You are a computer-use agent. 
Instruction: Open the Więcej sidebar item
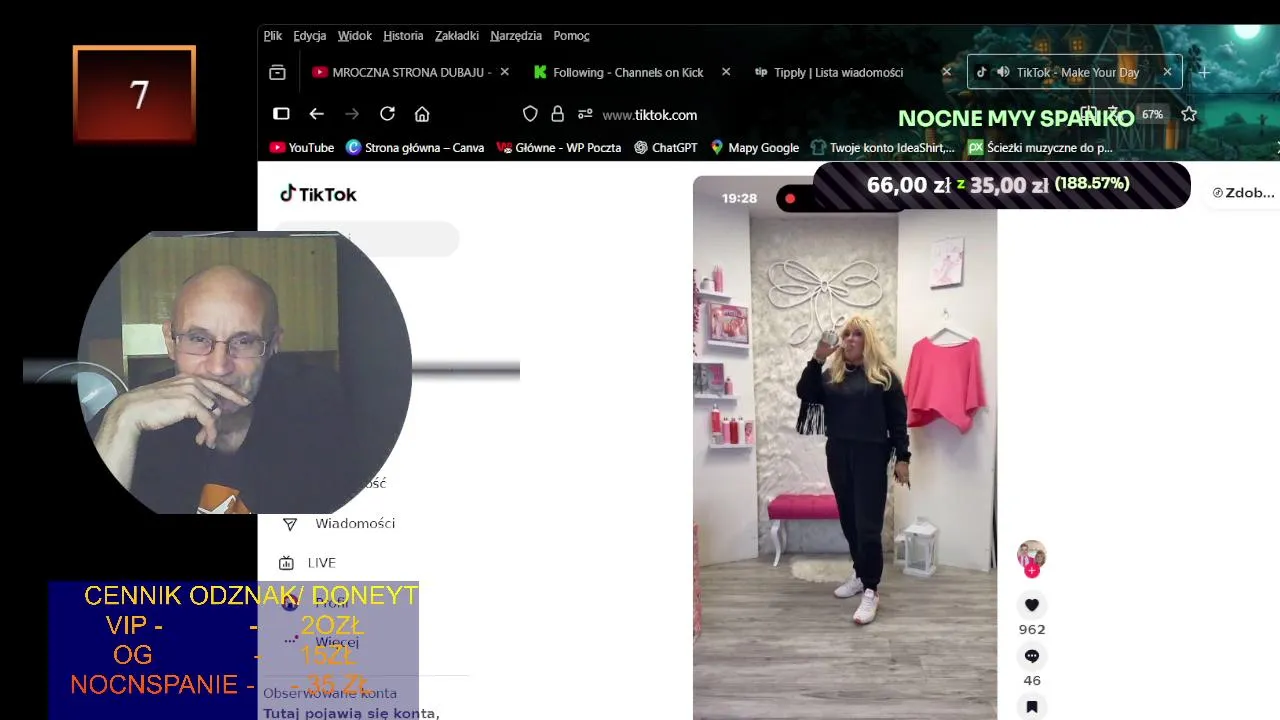coord(337,642)
